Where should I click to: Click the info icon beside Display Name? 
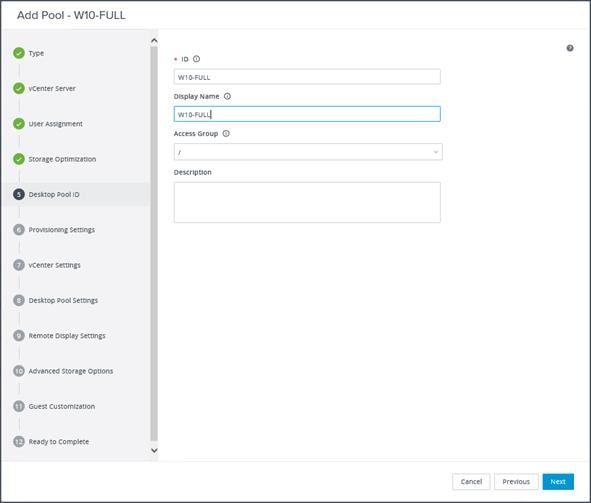click(x=227, y=96)
